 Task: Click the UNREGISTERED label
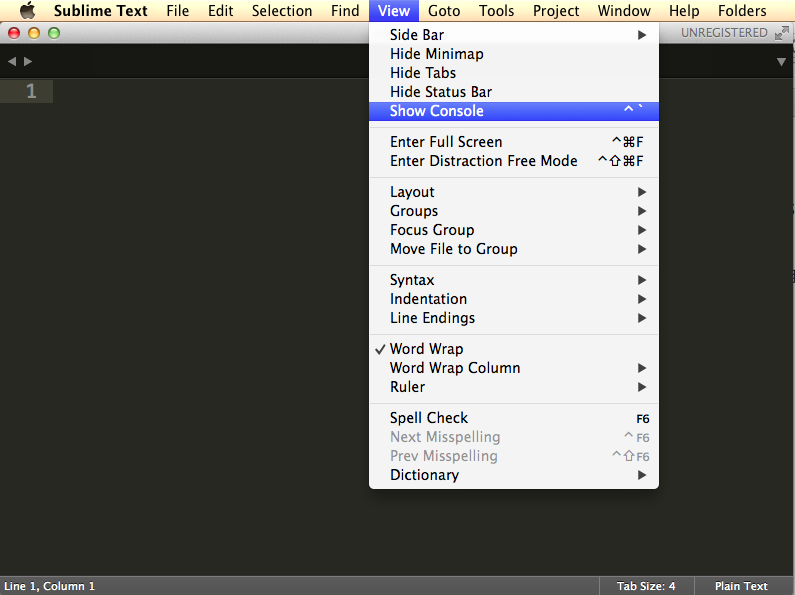(x=724, y=33)
